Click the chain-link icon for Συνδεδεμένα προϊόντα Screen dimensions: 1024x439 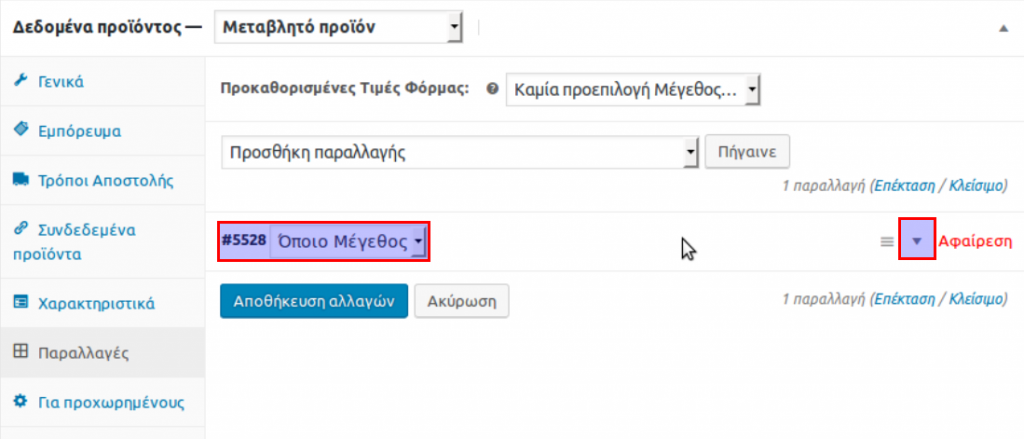20,229
